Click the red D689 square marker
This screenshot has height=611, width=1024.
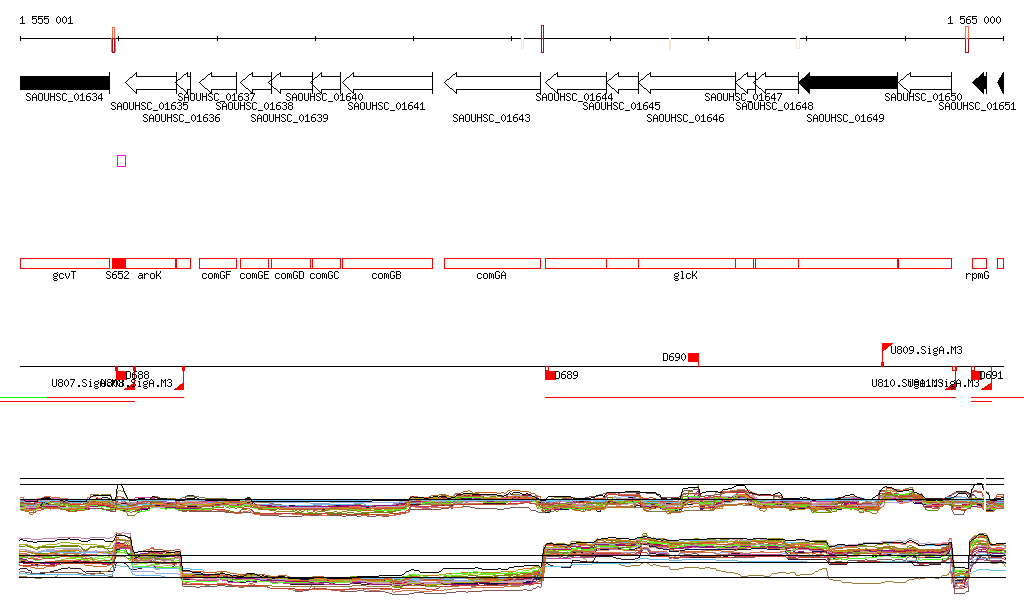point(550,375)
